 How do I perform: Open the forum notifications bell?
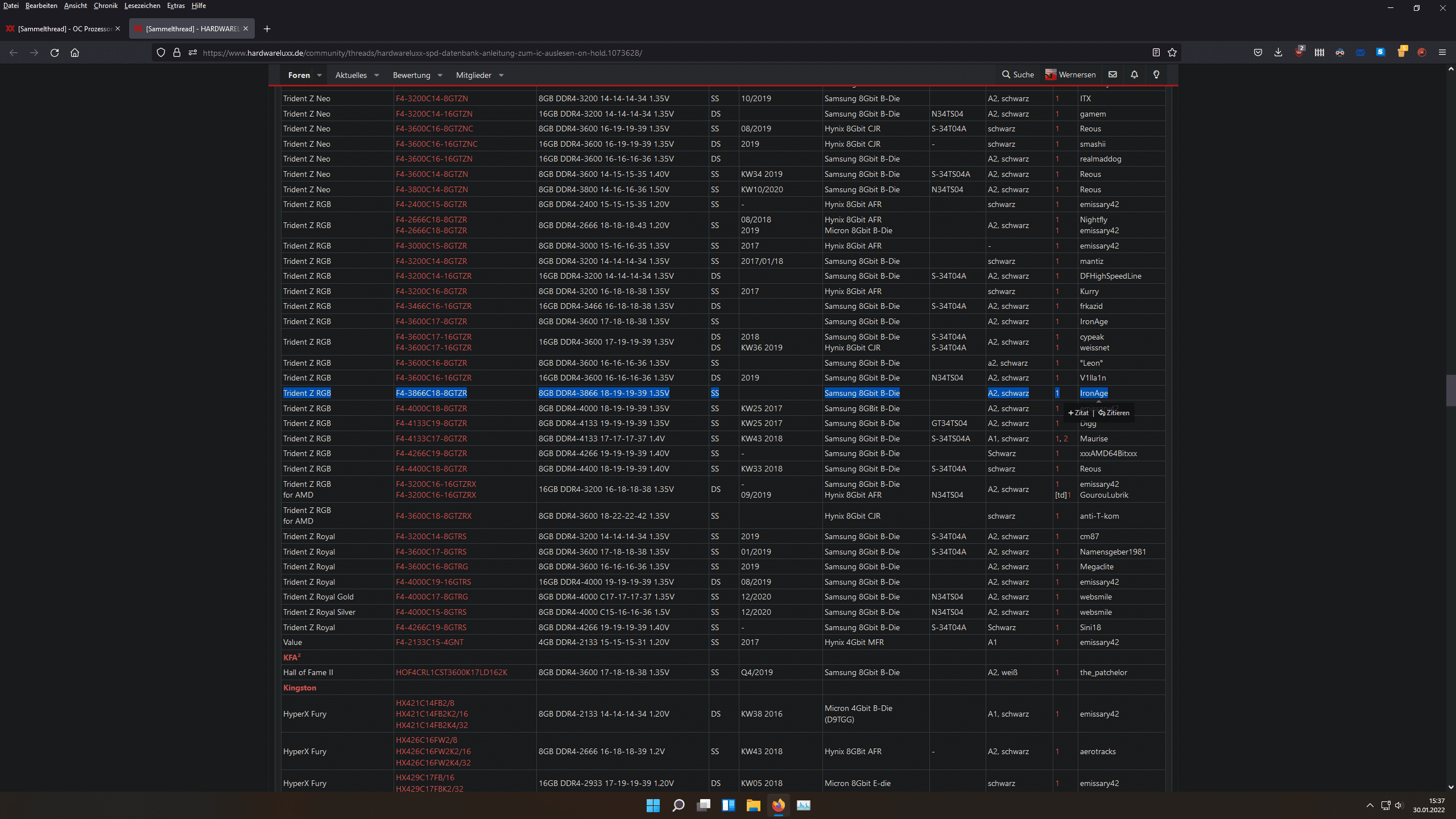[1134, 75]
